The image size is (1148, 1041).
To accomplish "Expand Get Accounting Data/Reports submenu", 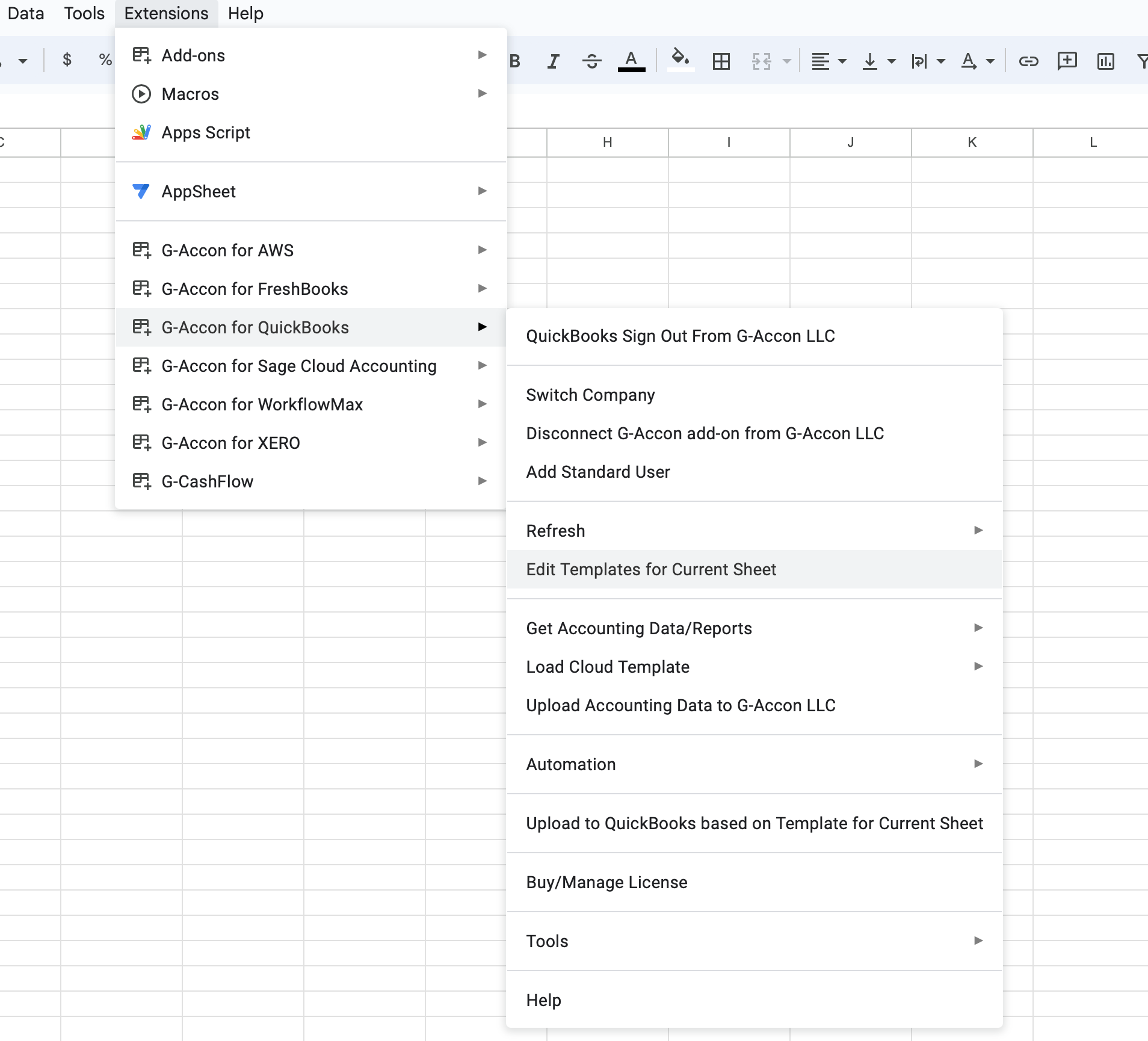I will [x=755, y=628].
